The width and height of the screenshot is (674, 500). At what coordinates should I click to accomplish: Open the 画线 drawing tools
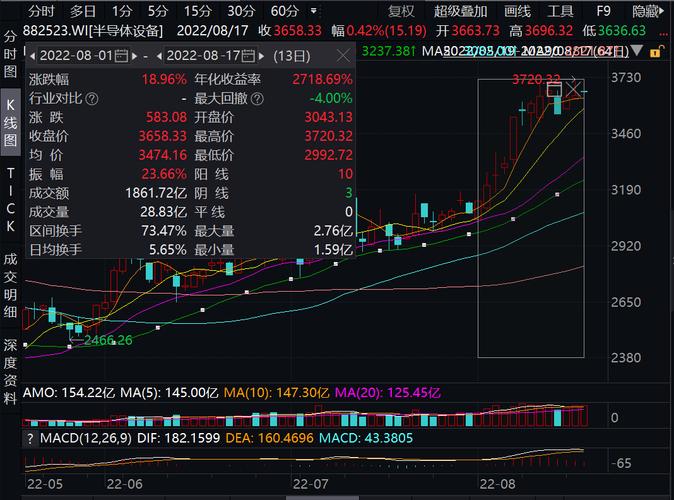click(518, 11)
